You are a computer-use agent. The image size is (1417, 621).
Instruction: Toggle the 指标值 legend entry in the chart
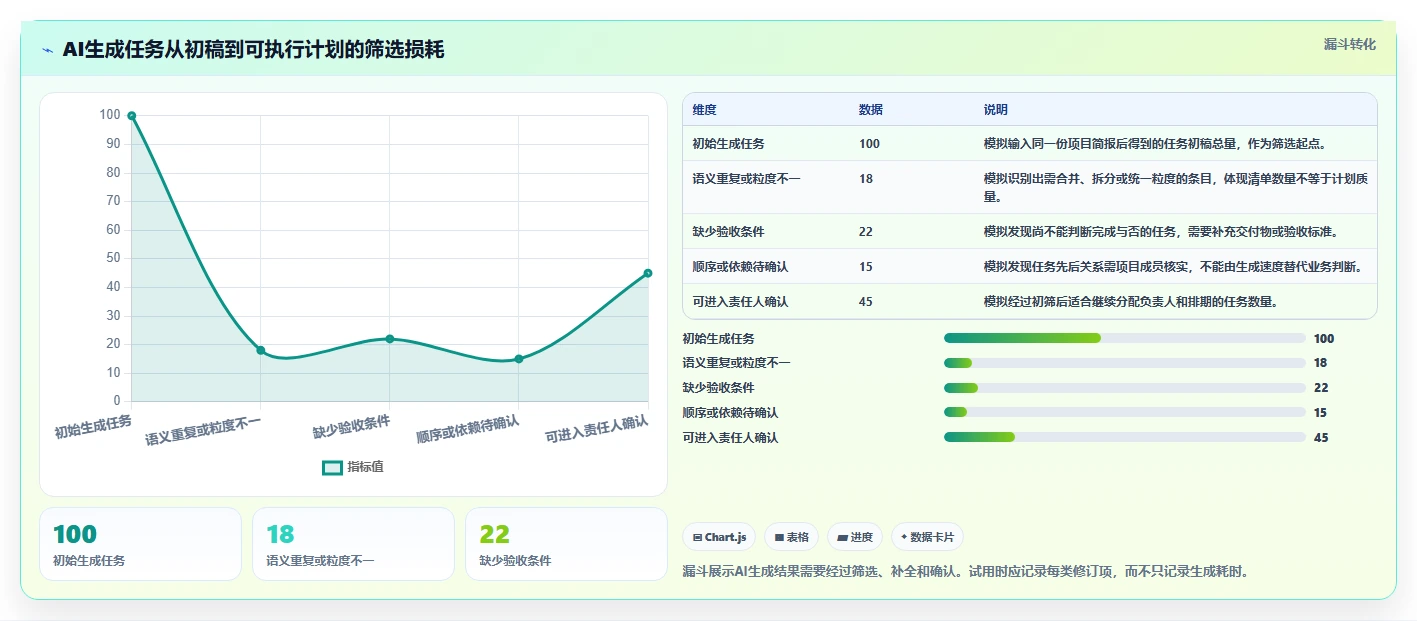(353, 467)
